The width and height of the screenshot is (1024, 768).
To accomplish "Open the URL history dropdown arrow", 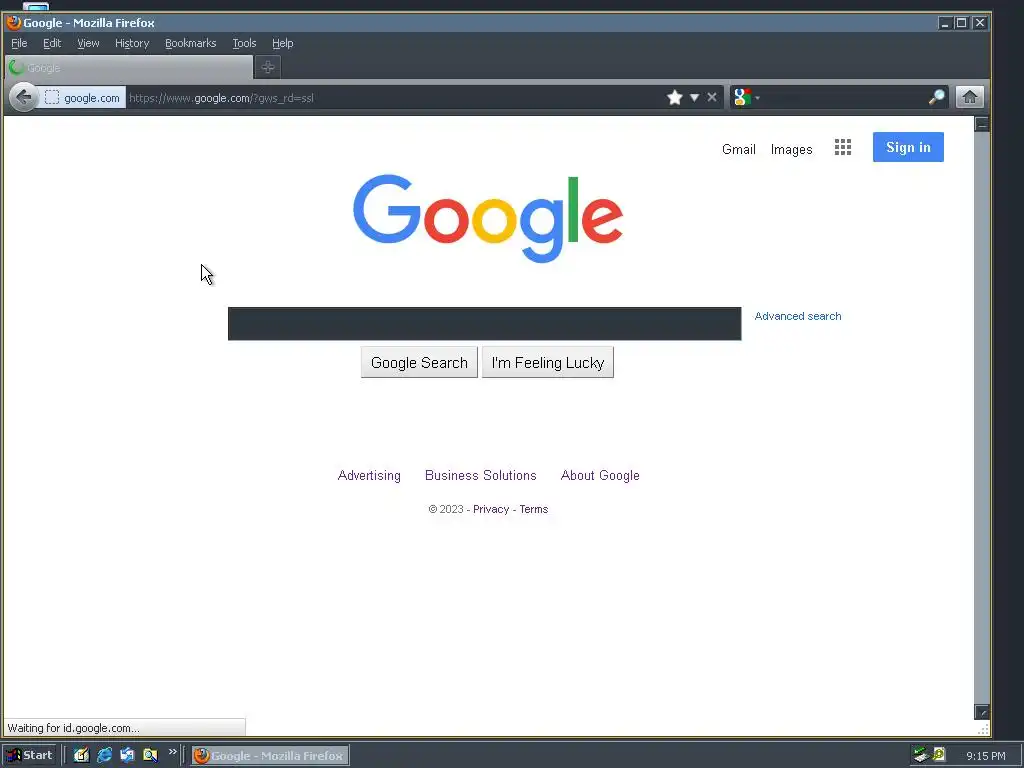I will 694,98.
